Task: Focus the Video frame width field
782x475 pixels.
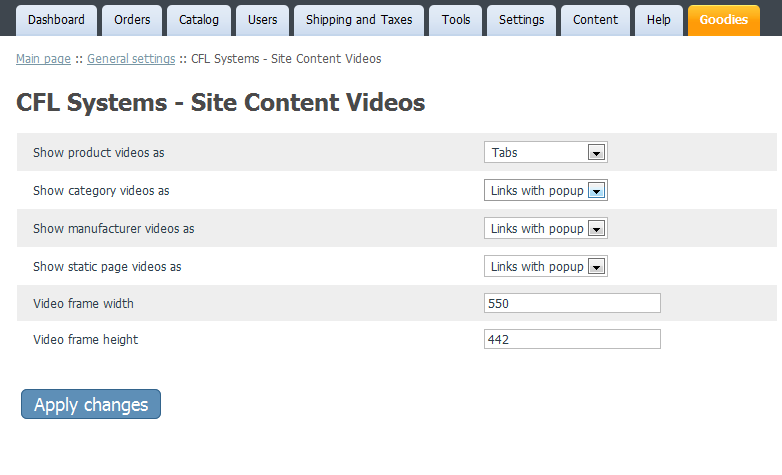Action: tap(572, 303)
